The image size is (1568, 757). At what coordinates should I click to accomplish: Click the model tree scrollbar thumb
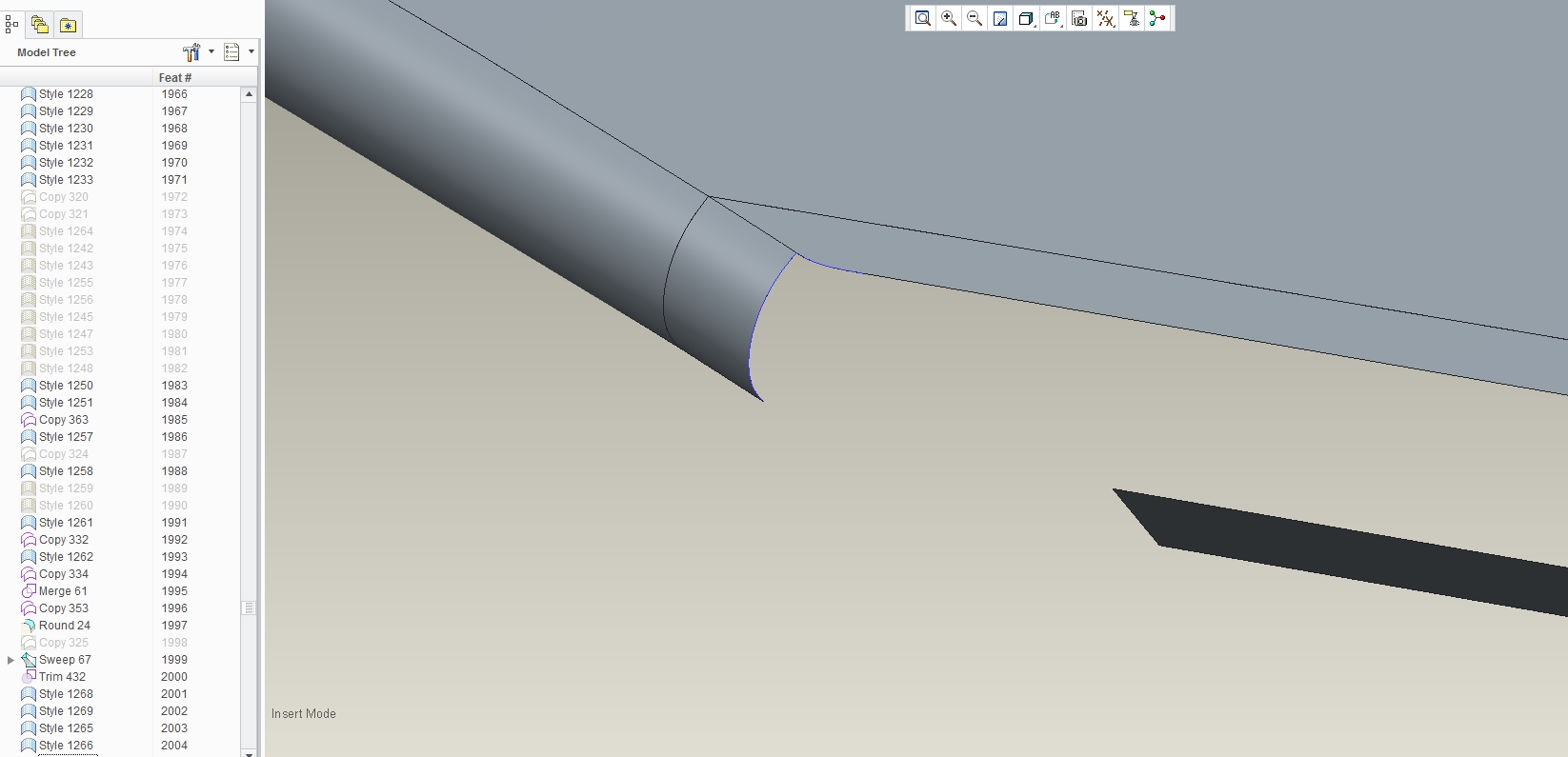click(x=249, y=608)
